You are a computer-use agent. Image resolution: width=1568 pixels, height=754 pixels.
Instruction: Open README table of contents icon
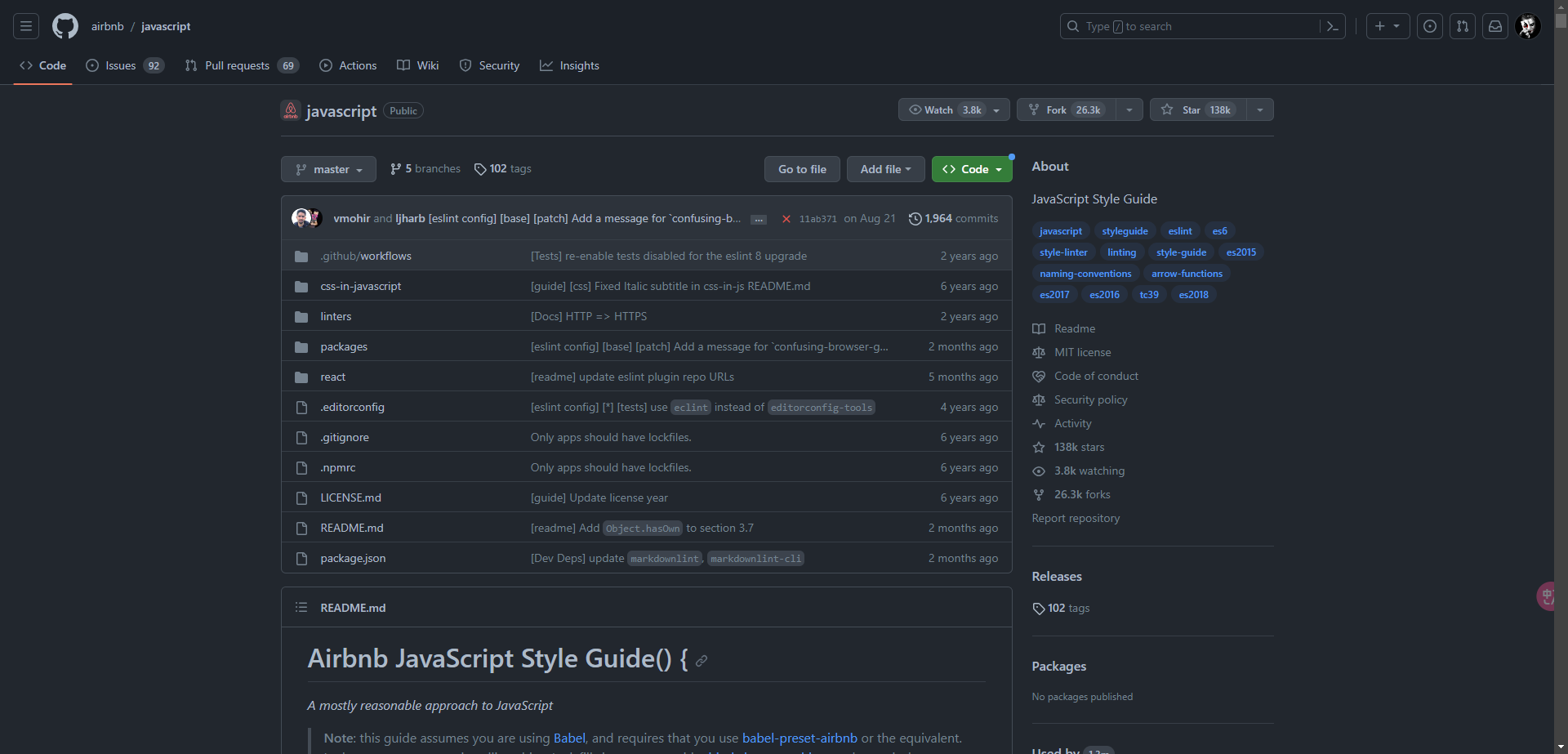(301, 608)
